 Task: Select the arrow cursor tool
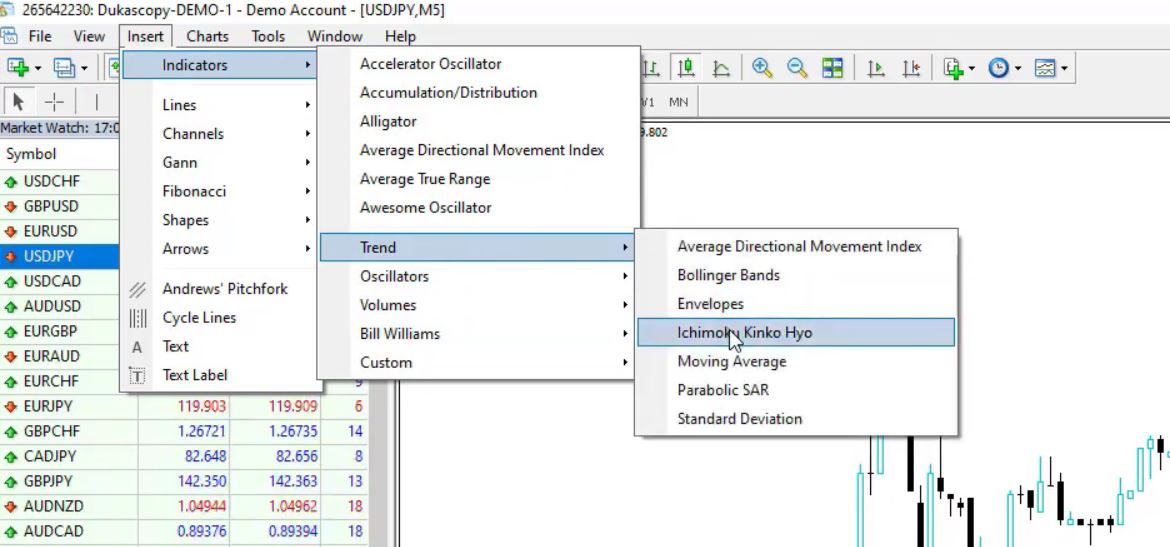point(17,102)
